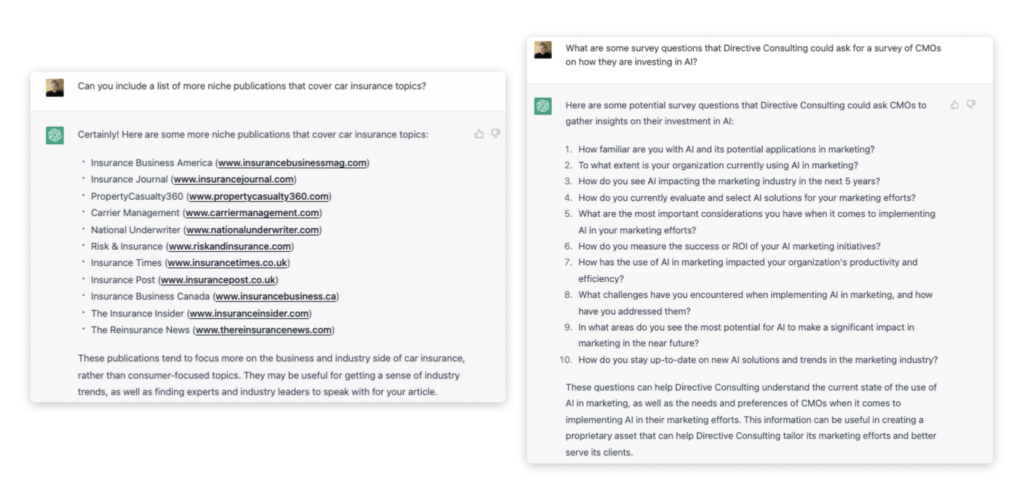1024x500 pixels.
Task: Click thumbs down on survey questions response
Action: point(971,104)
